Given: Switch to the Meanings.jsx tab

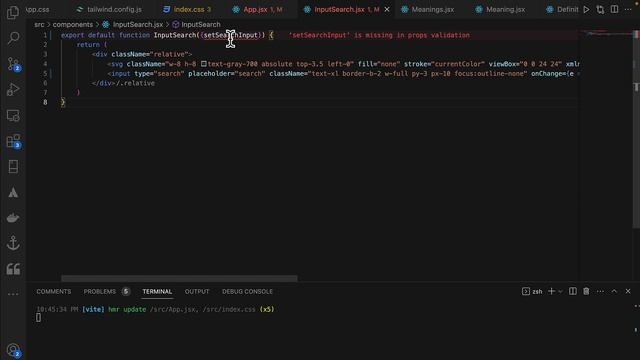Looking at the screenshot, I should click(428, 9).
